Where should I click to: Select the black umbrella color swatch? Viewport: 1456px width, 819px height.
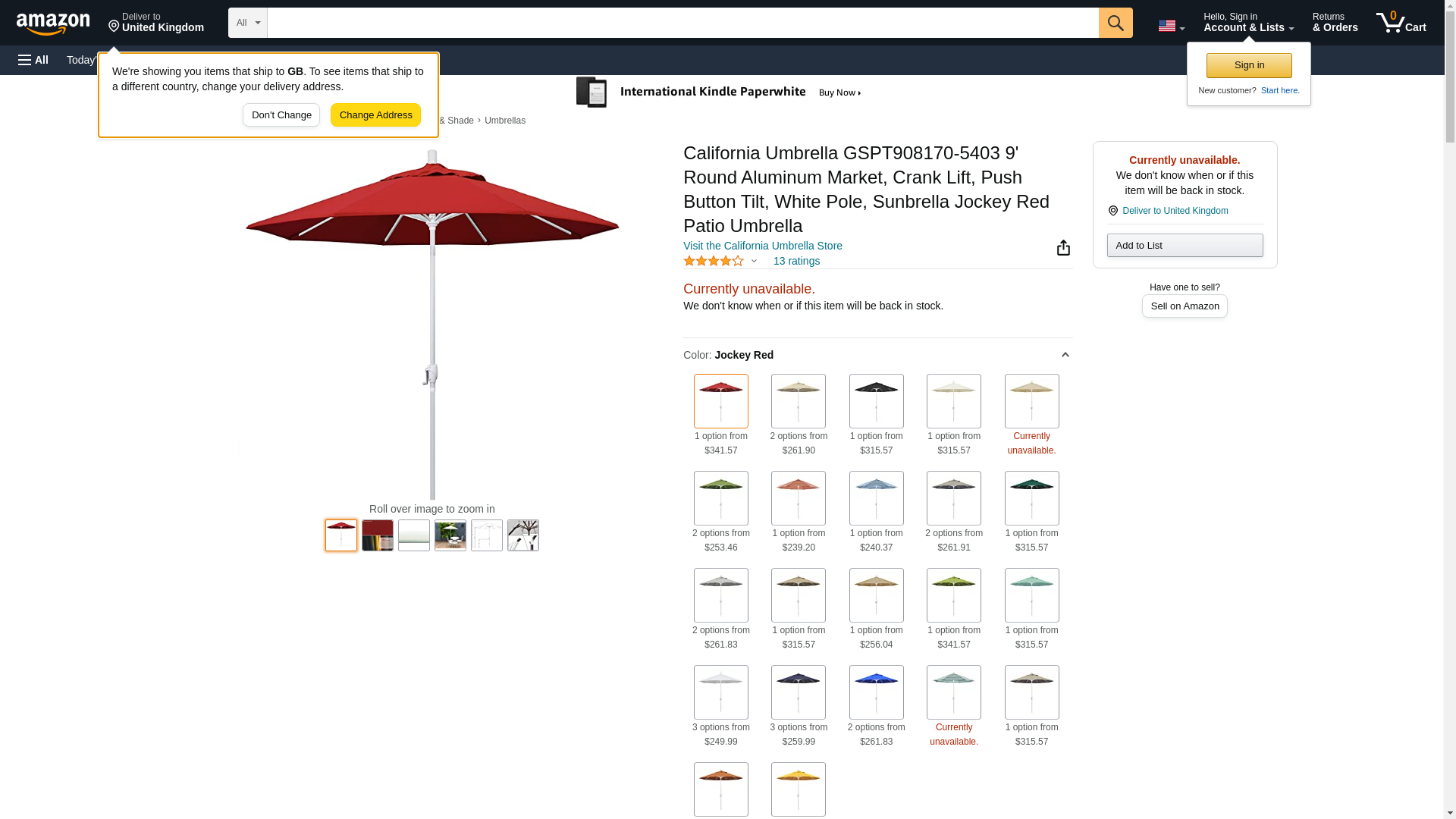(x=876, y=400)
